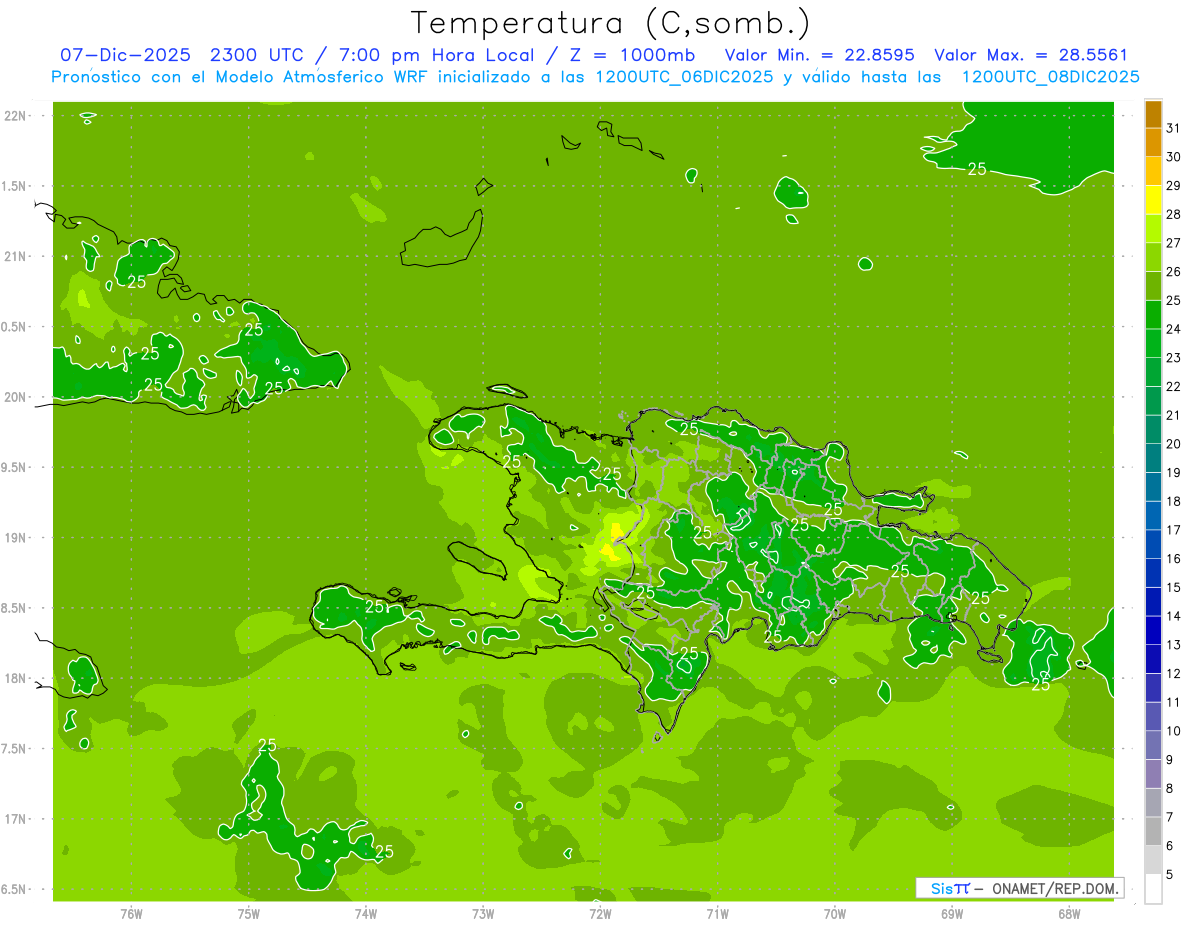Click the "19N" latitude axis label

(17, 538)
